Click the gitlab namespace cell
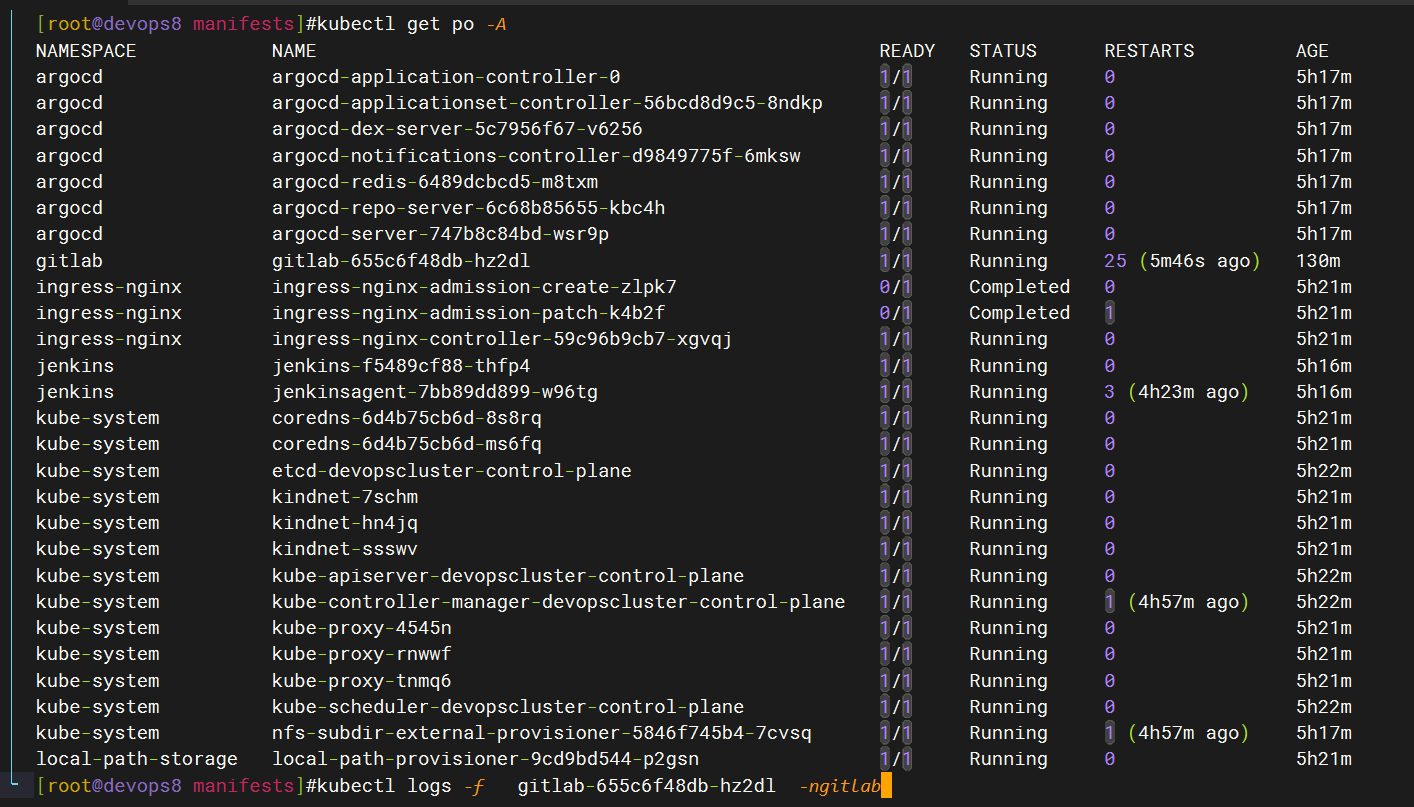 point(69,261)
